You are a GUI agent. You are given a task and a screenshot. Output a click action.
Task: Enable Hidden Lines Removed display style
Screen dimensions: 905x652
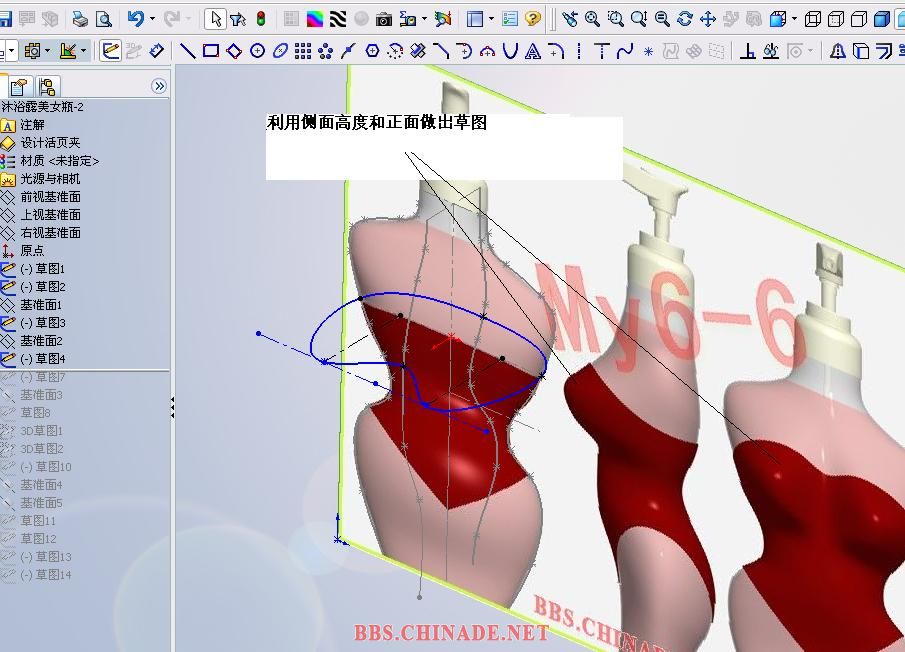(x=859, y=20)
